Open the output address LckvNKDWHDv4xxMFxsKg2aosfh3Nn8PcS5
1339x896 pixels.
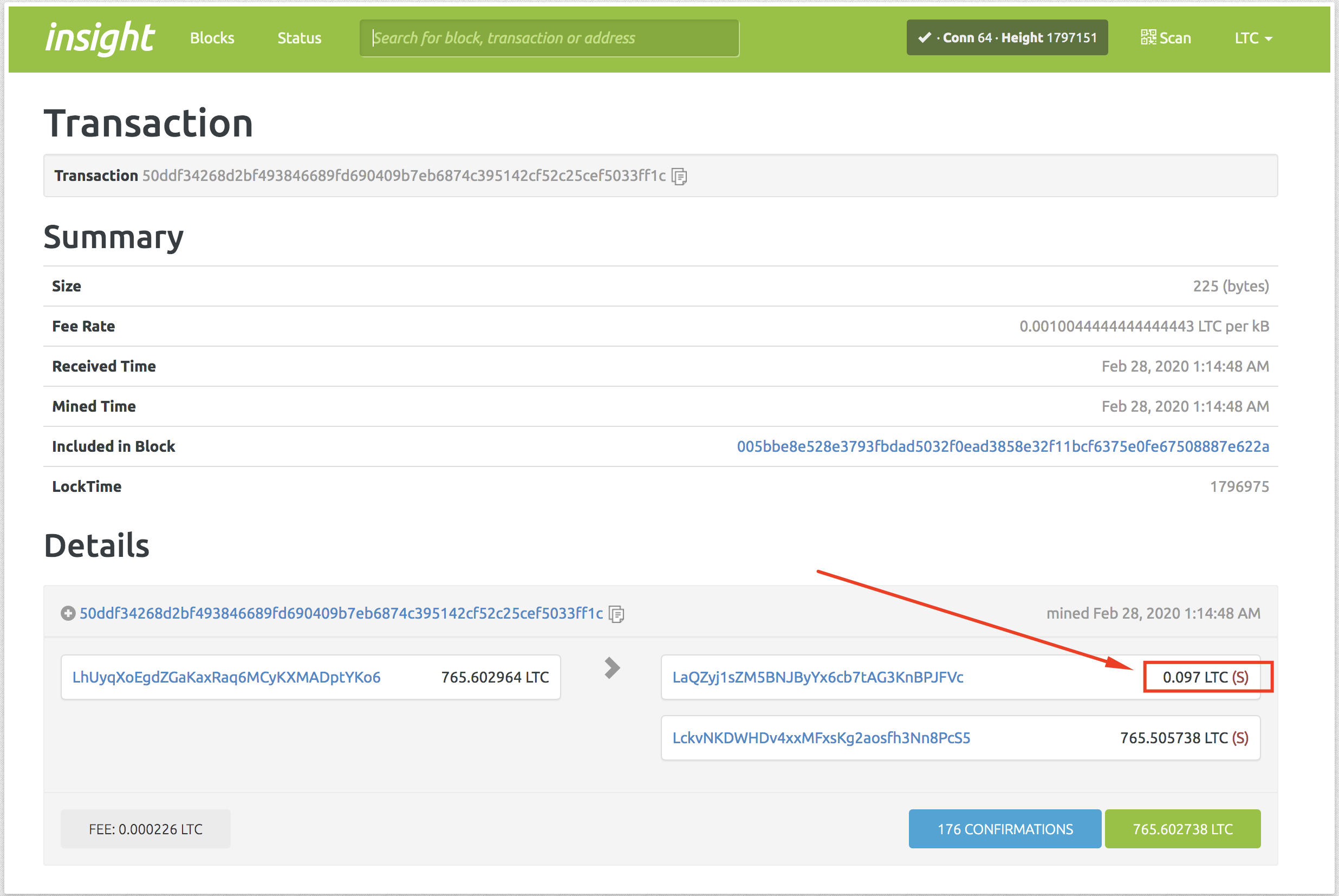click(x=821, y=738)
